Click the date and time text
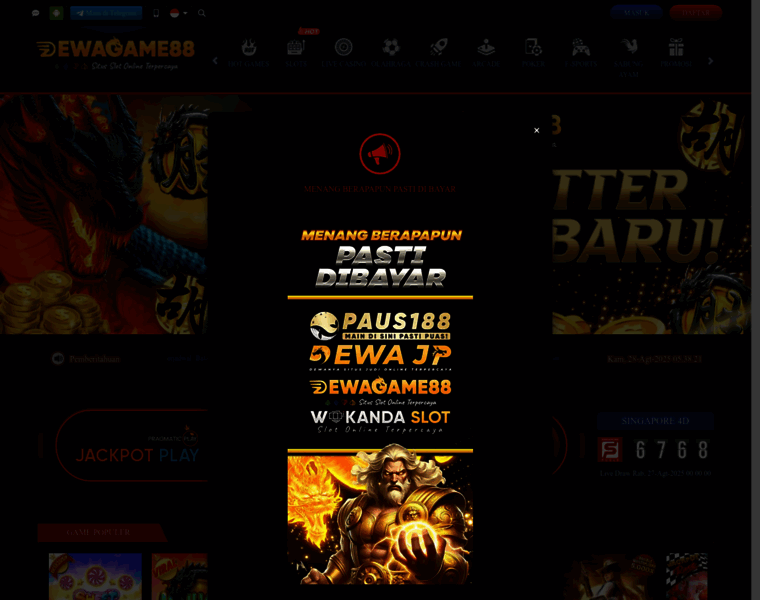Image resolution: width=760 pixels, height=600 pixels. pyautogui.click(x=654, y=359)
